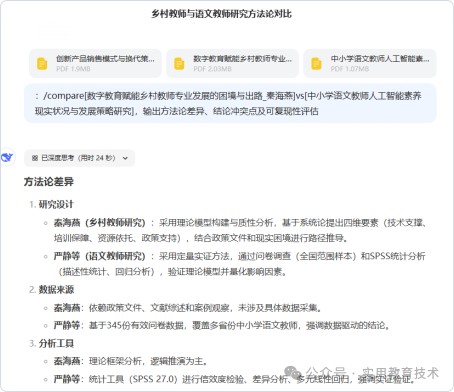Click the /compare prompt message bubble
454x392 pixels.
pos(230,103)
